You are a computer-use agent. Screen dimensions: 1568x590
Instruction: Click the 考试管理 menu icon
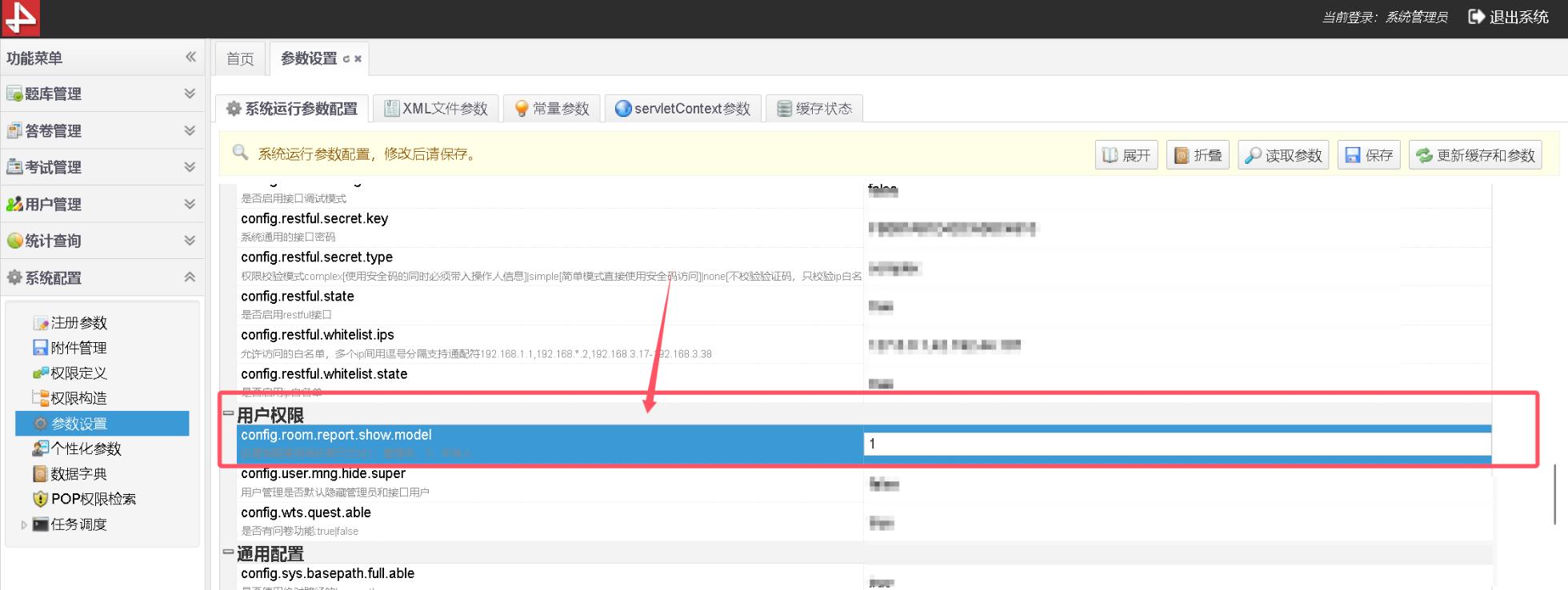click(x=14, y=167)
